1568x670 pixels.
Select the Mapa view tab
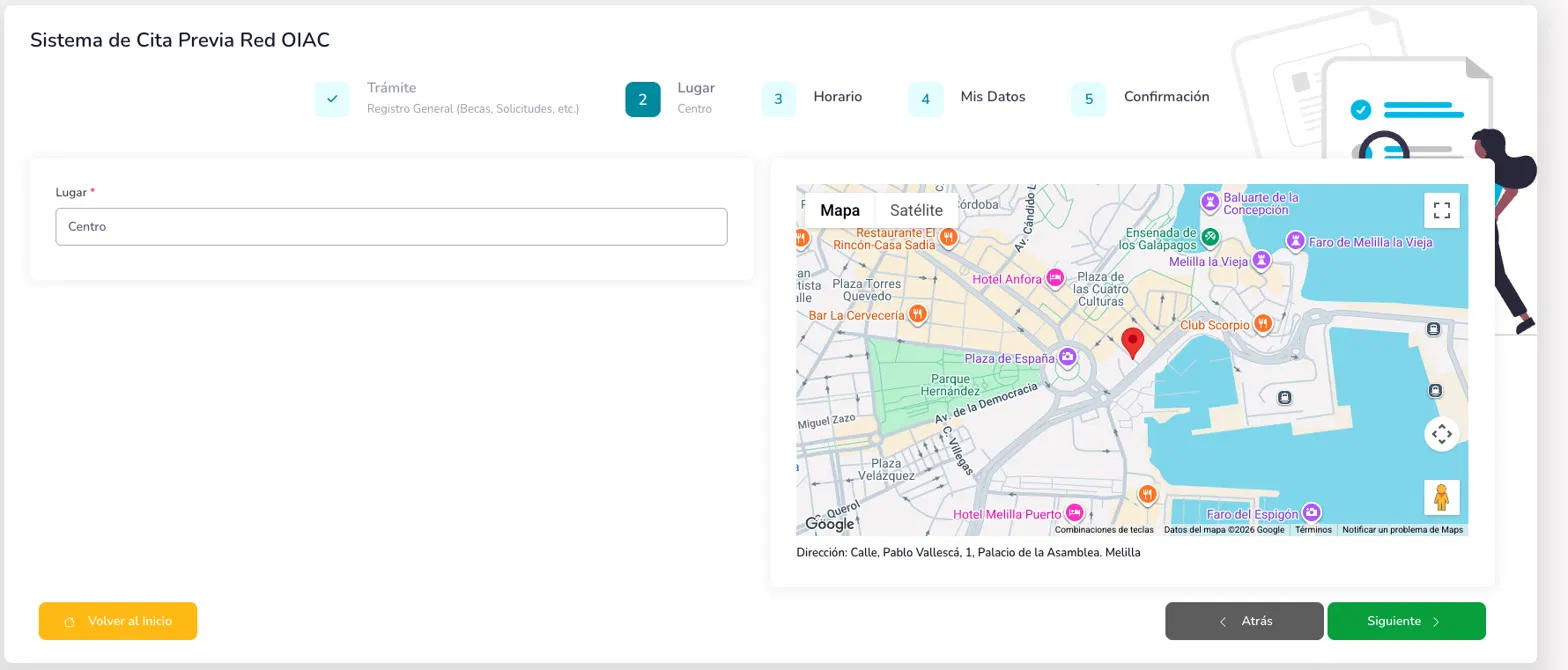840,210
